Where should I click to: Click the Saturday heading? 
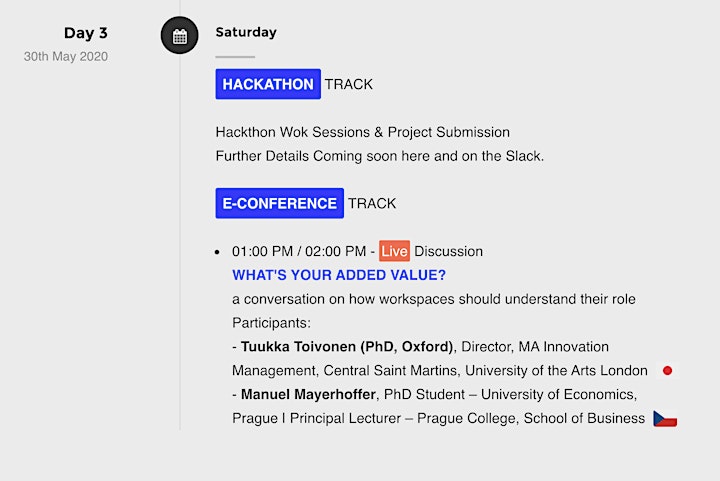click(x=246, y=32)
